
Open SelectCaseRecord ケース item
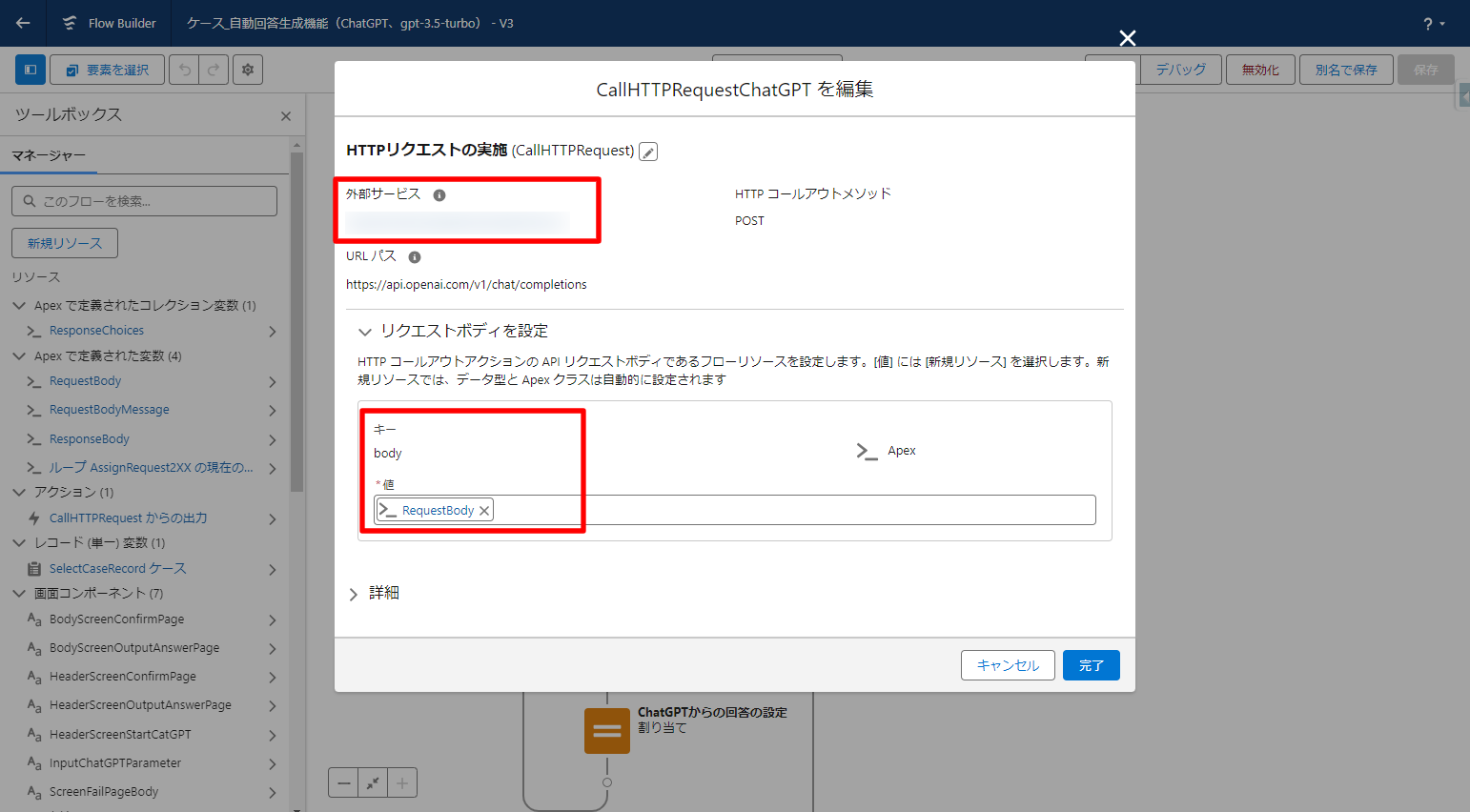(x=118, y=569)
